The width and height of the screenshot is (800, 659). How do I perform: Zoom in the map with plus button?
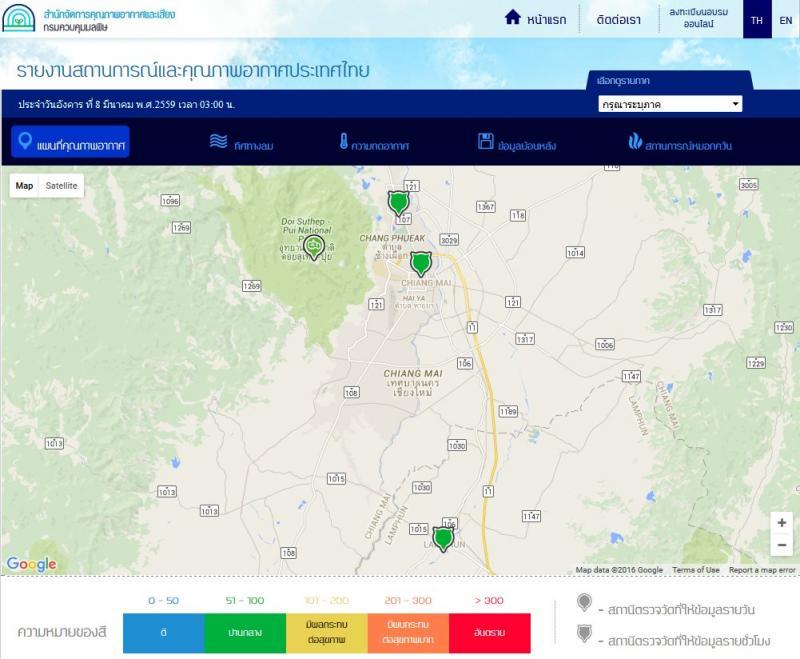tap(781, 522)
